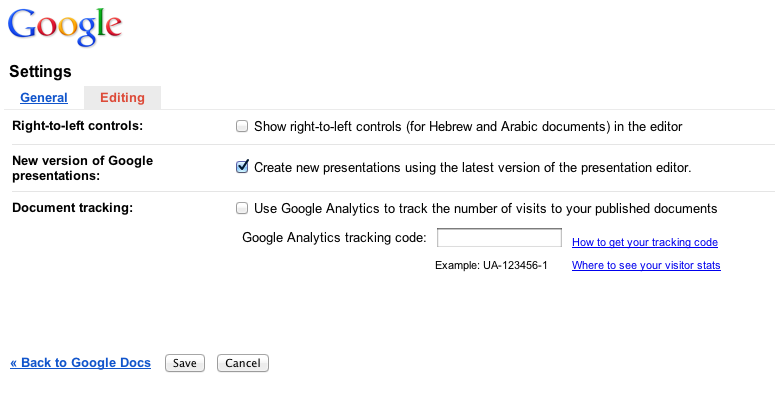The height and width of the screenshot is (401, 775).
Task: Tick the Google Analytics tracking checkbox
Action: tap(242, 209)
